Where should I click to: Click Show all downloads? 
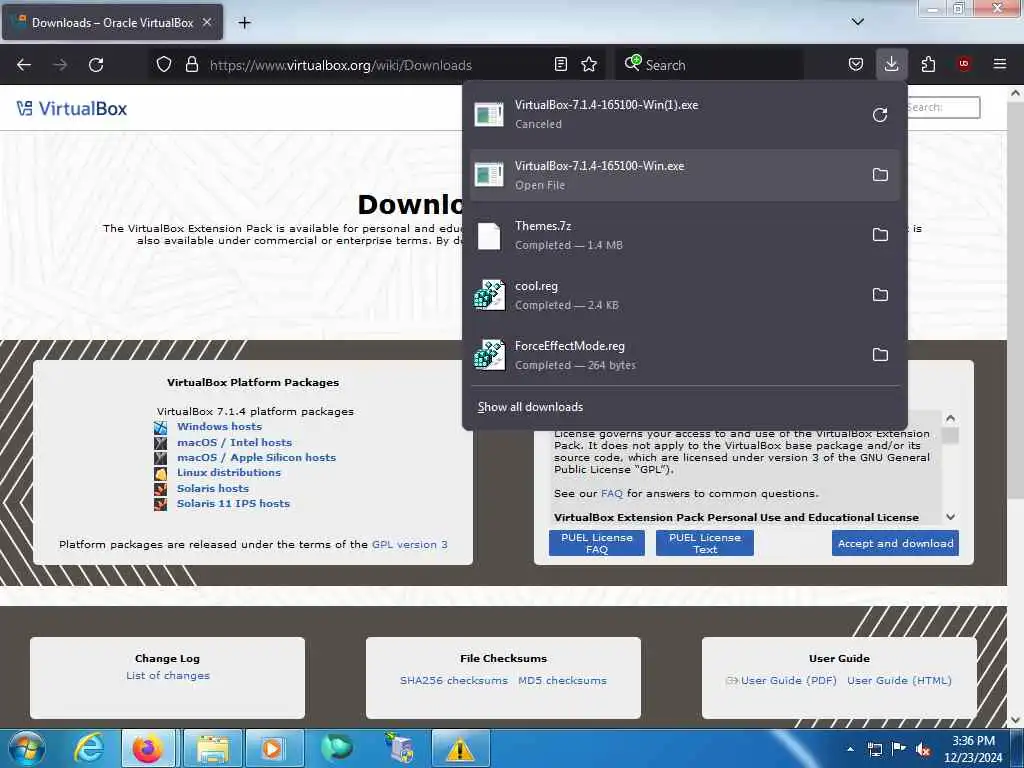530,407
